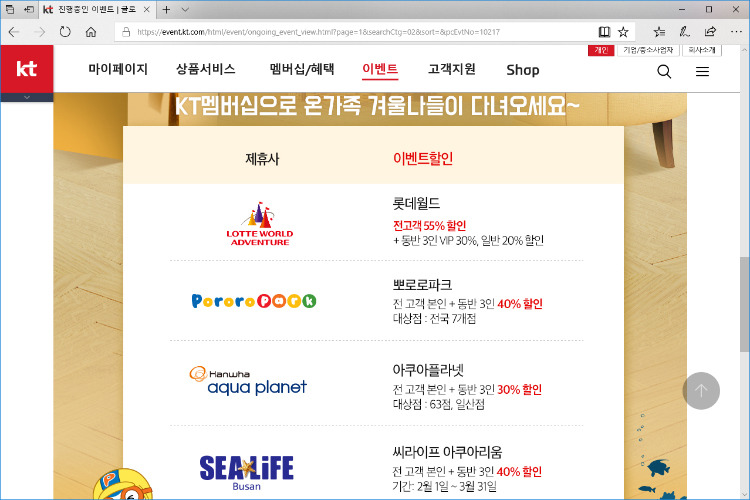Open the 상품서비스 menu
Screen dimensions: 750x500
206,69
